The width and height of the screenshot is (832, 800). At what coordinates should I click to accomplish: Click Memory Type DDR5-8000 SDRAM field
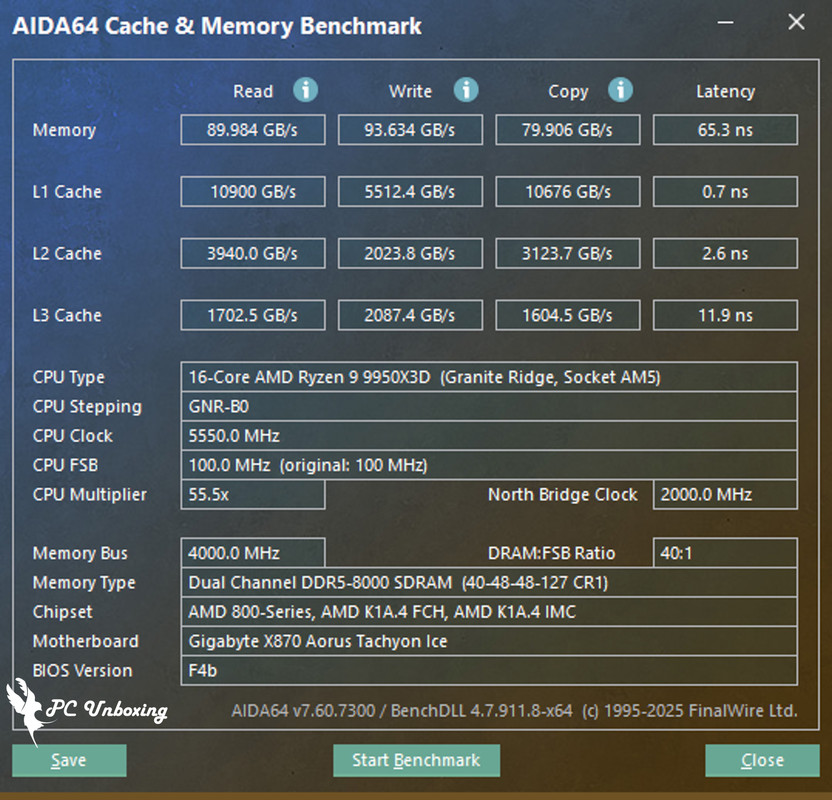click(489, 582)
